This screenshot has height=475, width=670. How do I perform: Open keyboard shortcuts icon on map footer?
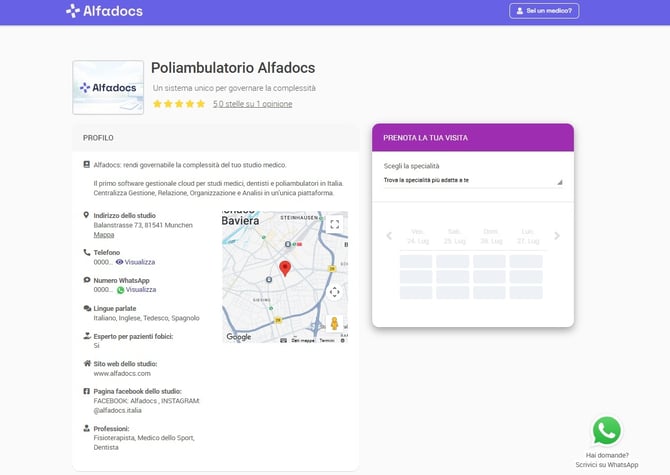(283, 340)
